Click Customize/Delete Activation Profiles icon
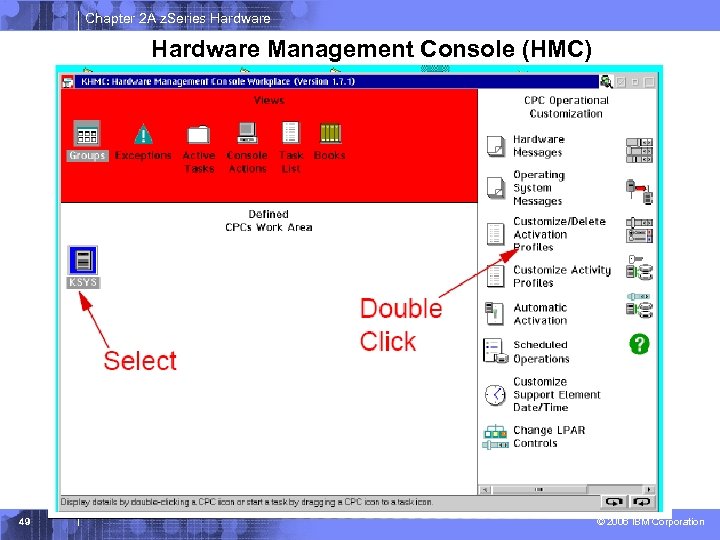This screenshot has height=540, width=720. (495, 234)
